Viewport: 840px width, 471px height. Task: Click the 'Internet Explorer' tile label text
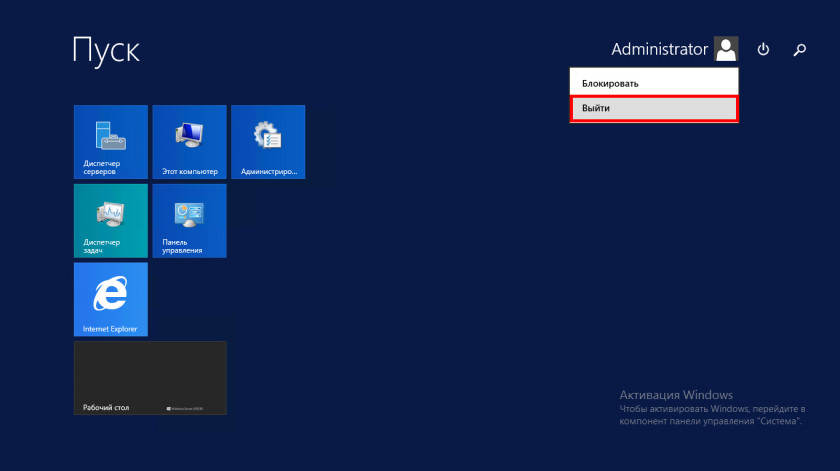point(110,328)
